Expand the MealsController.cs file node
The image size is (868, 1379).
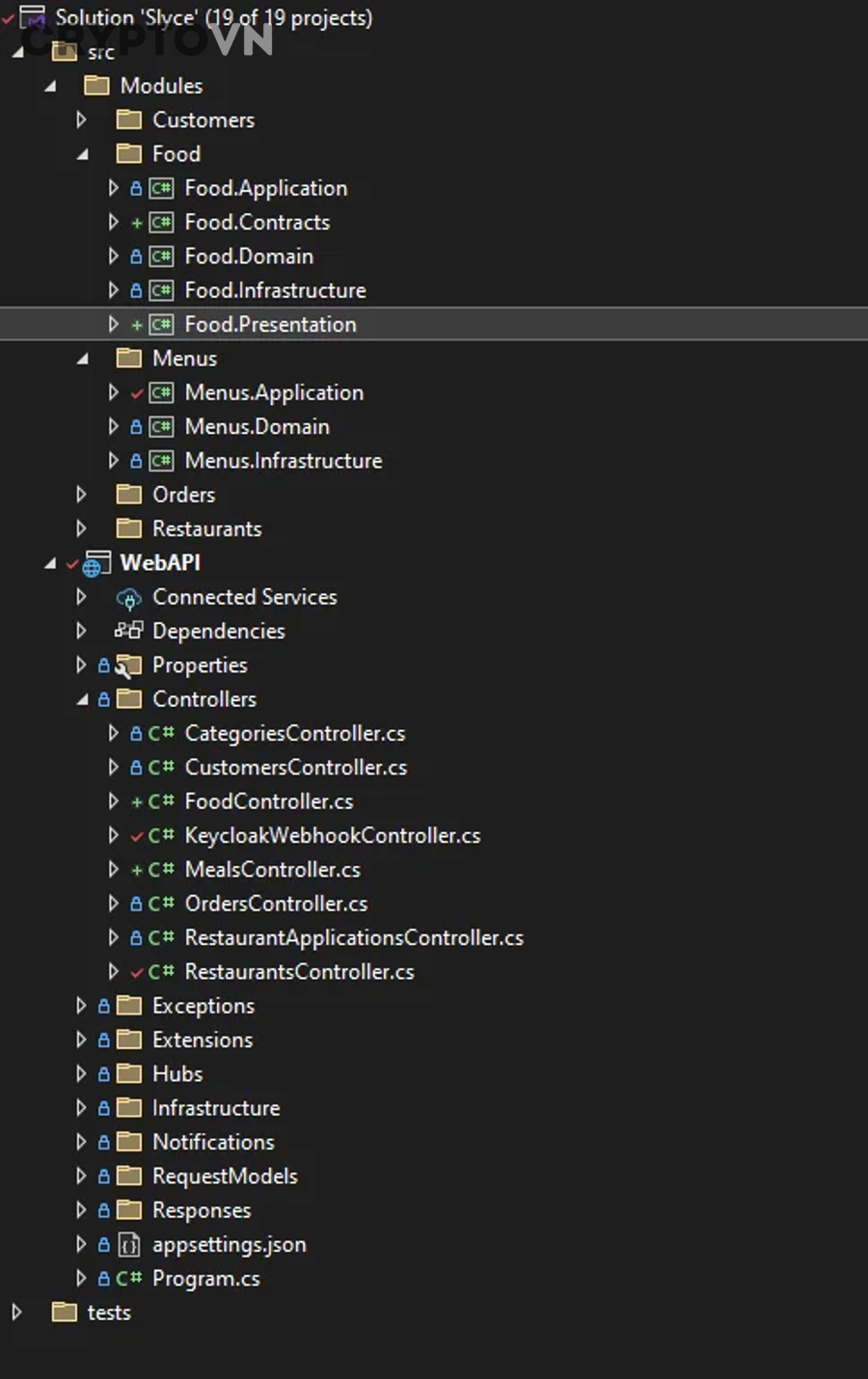114,869
